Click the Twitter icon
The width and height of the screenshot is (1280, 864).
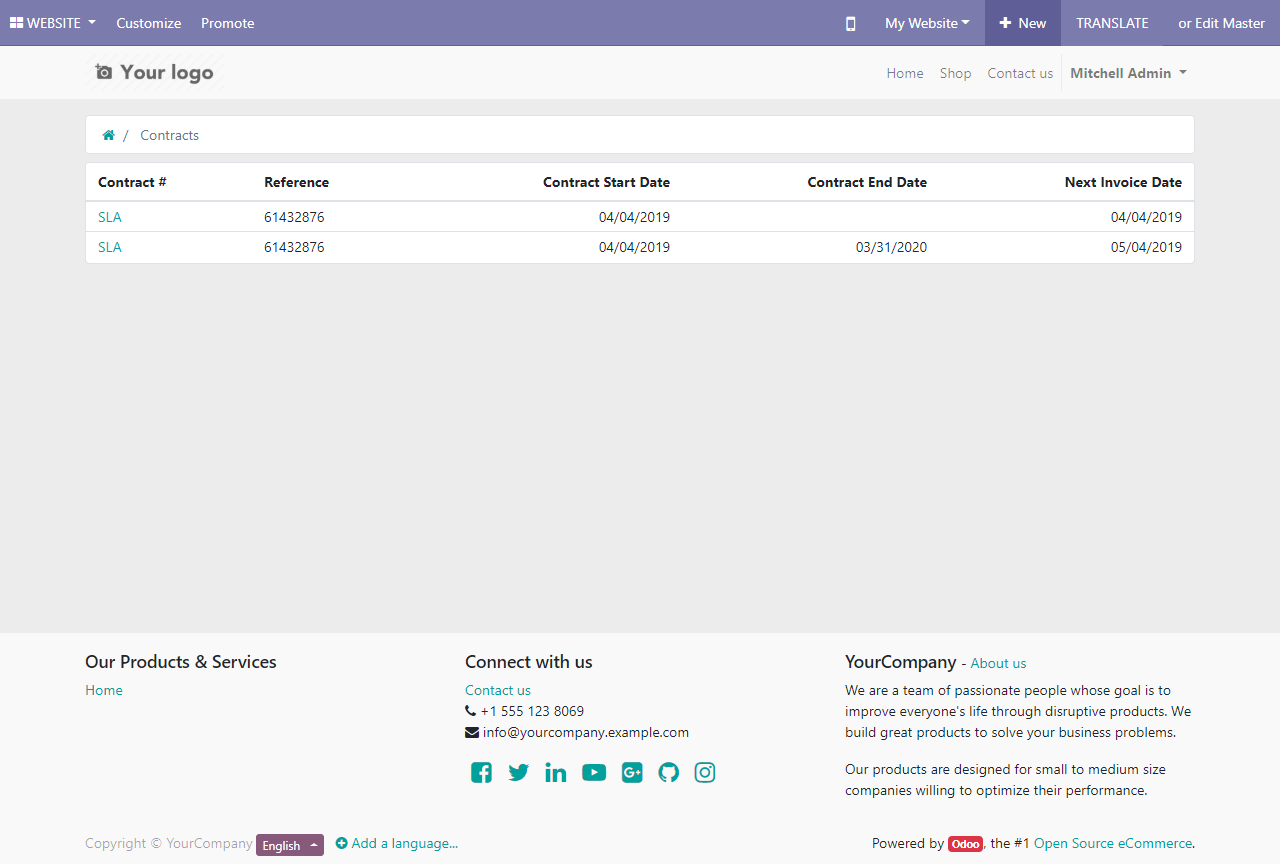[518, 772]
